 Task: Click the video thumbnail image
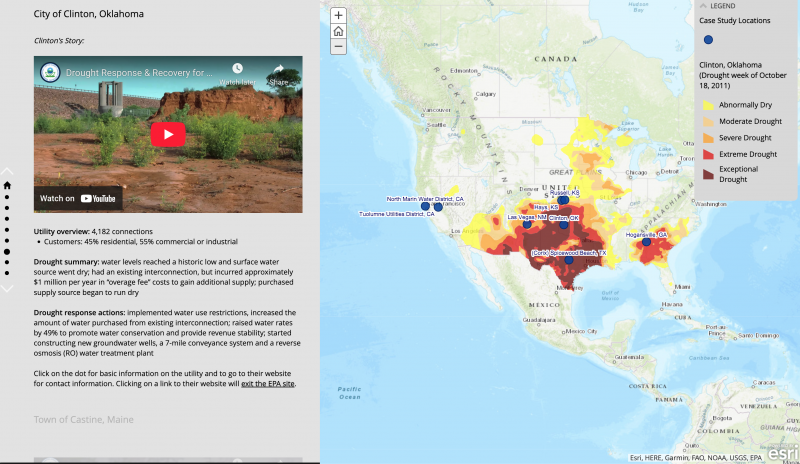tap(168, 134)
